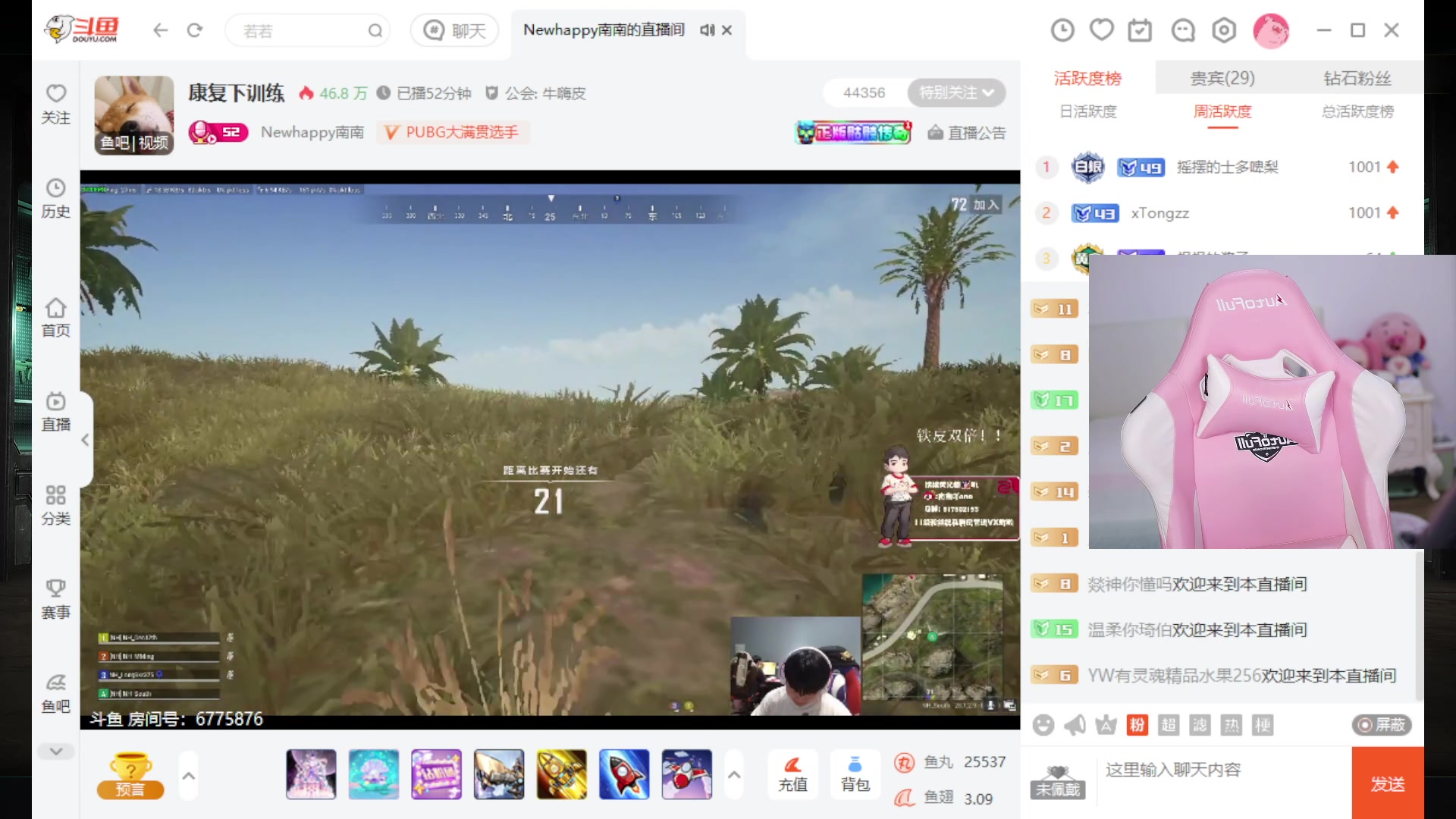Select the rocket gift icon
This screenshot has width=1456, height=819.
tap(624, 774)
